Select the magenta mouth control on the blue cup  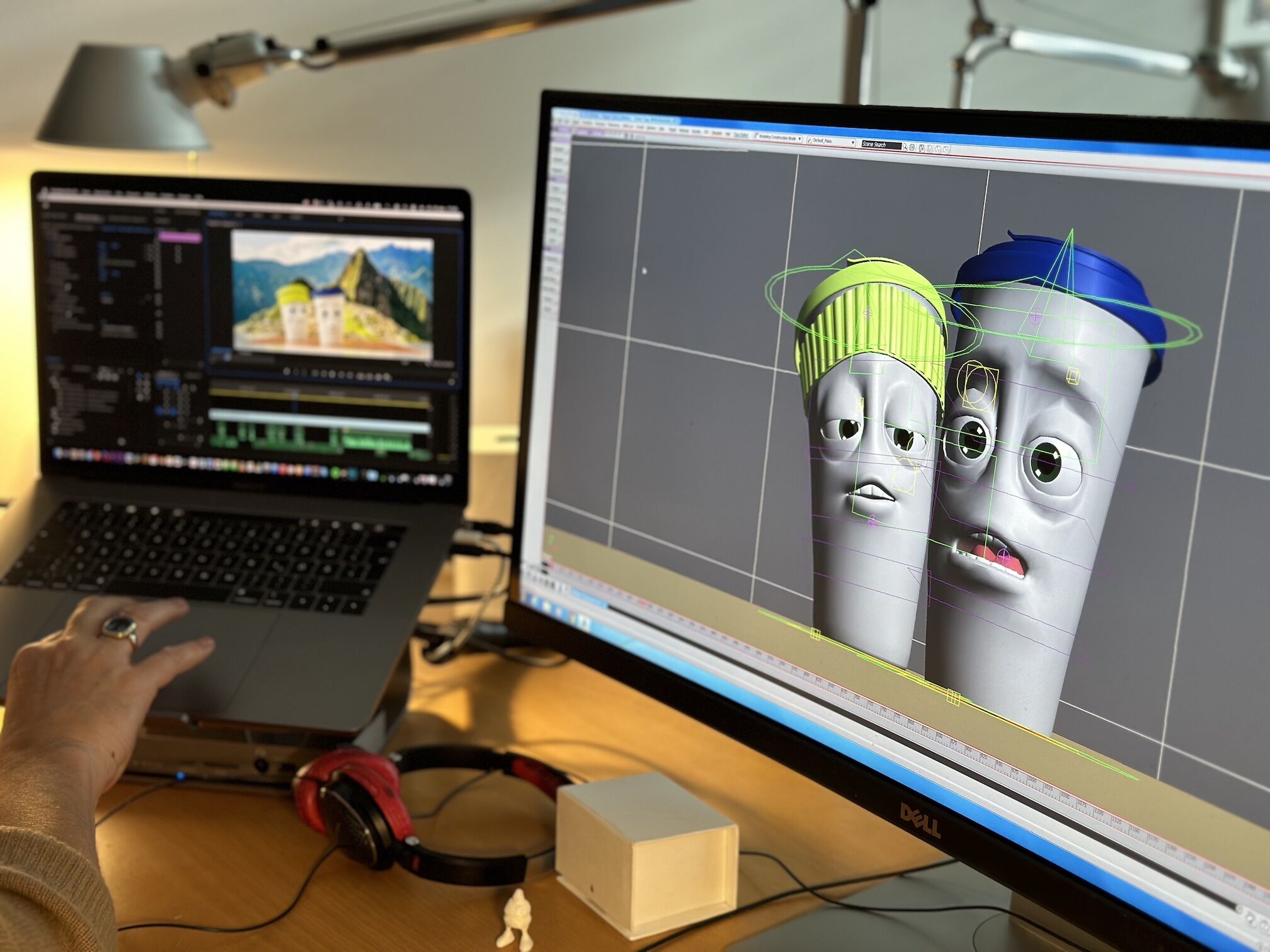tap(1004, 555)
